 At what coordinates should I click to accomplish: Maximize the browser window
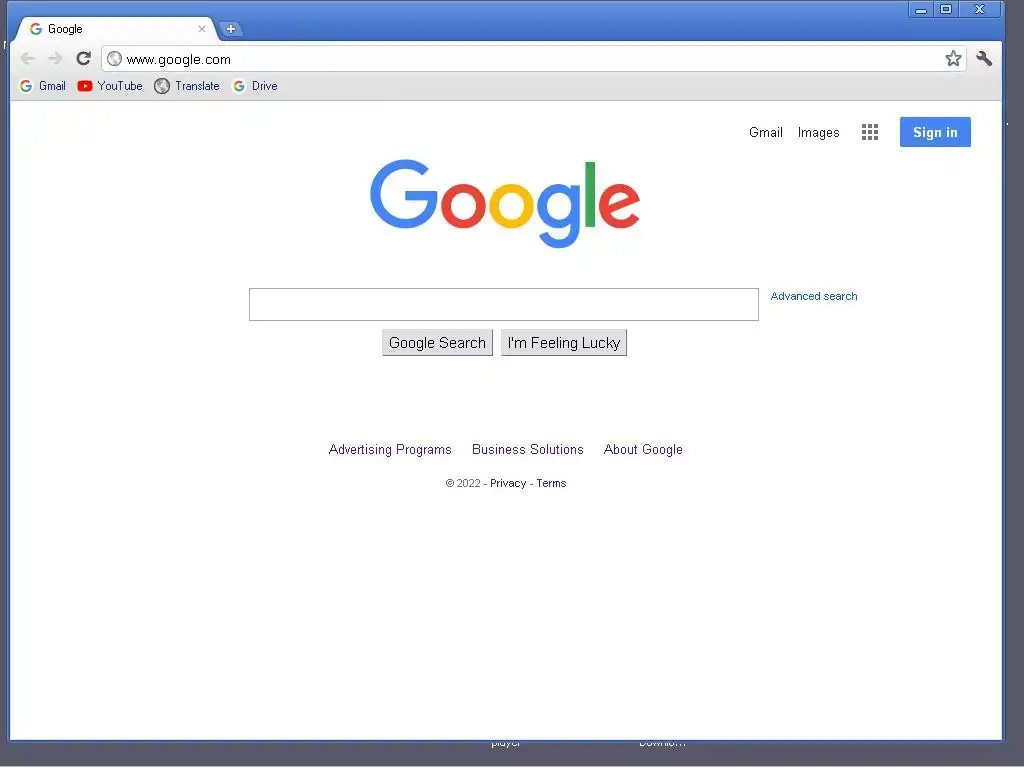(x=946, y=10)
